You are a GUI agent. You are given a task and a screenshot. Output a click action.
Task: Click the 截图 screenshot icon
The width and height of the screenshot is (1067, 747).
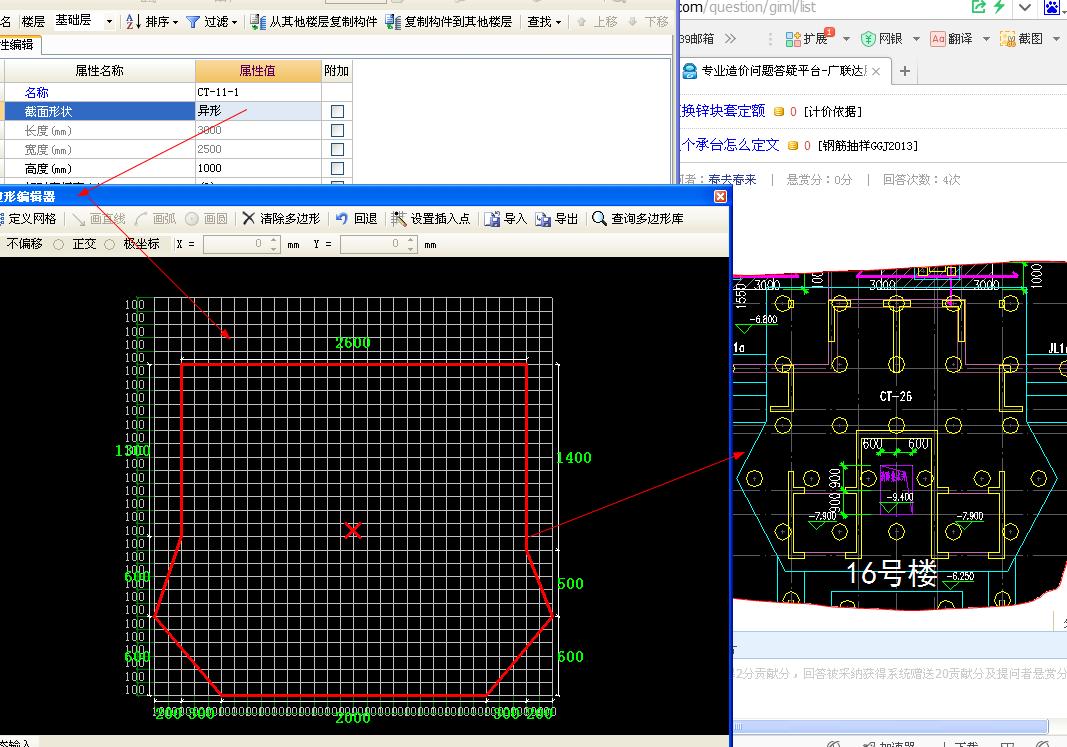coord(1007,39)
